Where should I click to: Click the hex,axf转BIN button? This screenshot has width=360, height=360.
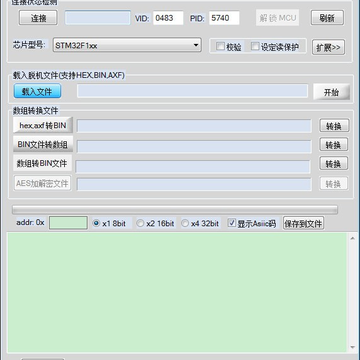[x=43, y=126]
